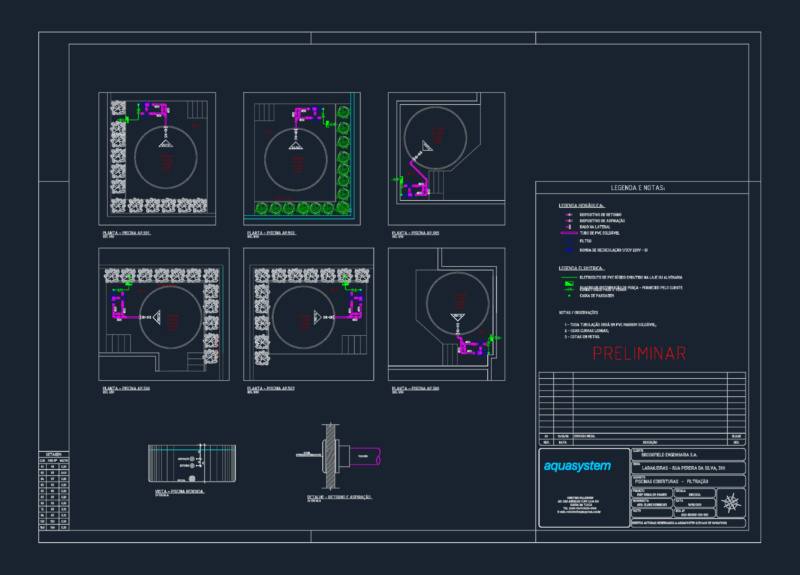Select the hatched wall in the return detail
The image size is (800, 575).
pos(331,455)
